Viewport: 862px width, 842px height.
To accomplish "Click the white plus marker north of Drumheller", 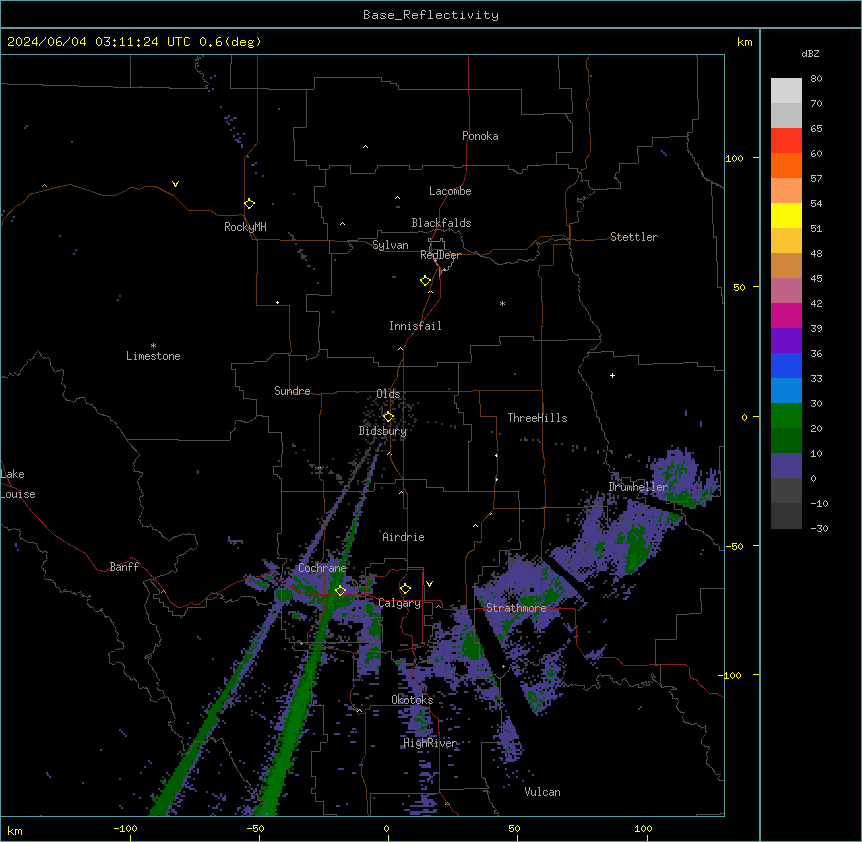I will (x=612, y=375).
